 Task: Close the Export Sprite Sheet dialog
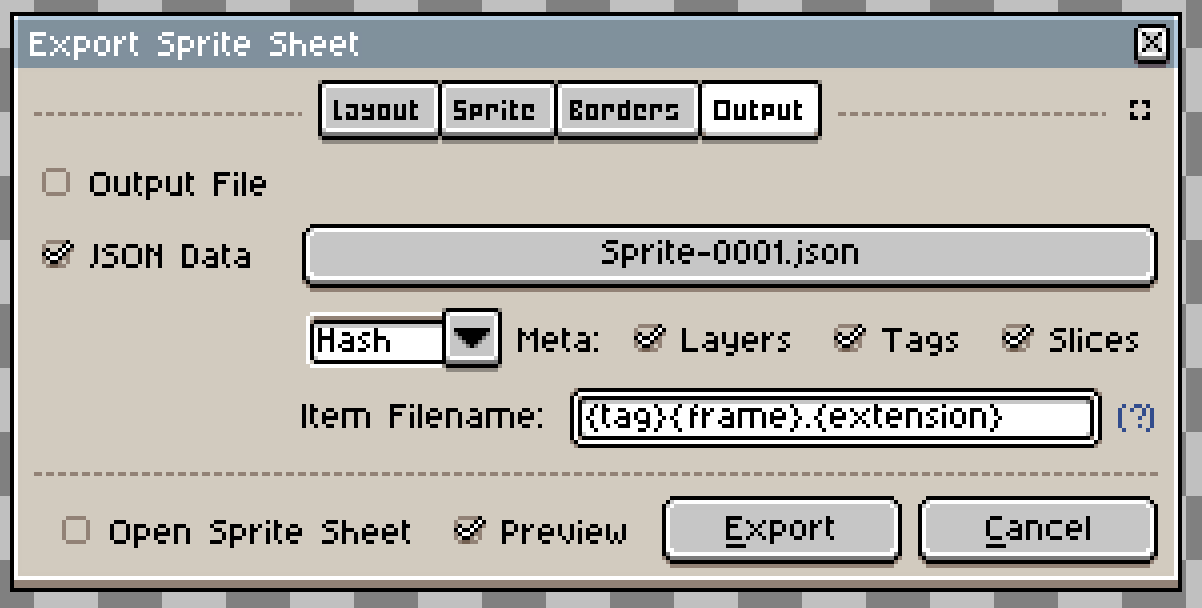click(1152, 43)
